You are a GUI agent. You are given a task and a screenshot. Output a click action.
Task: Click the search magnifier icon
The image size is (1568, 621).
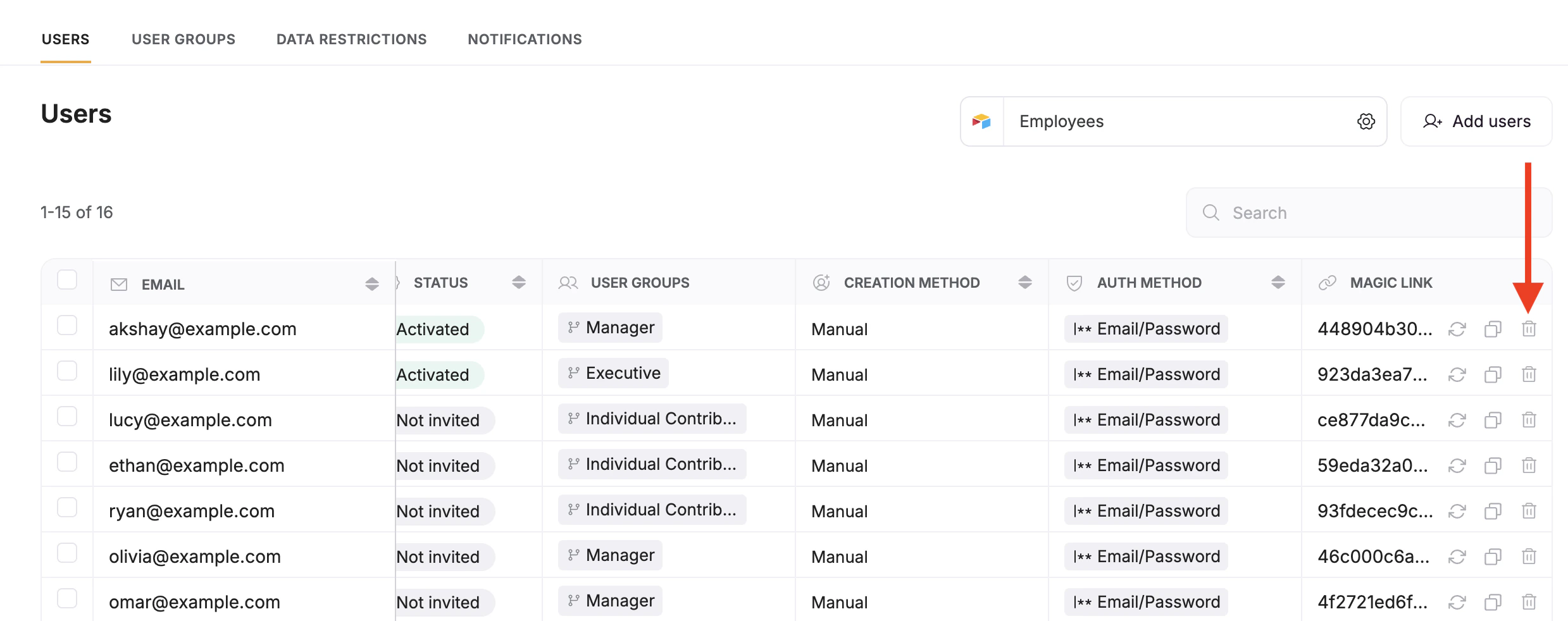coord(1210,212)
